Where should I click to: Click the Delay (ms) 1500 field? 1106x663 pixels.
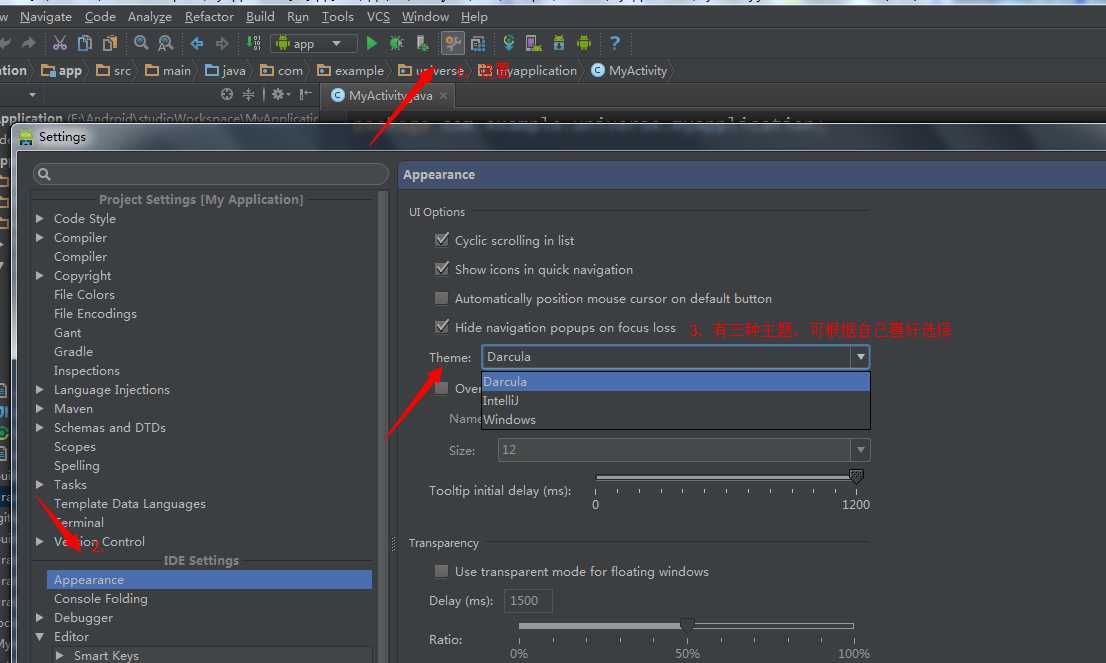[528, 600]
